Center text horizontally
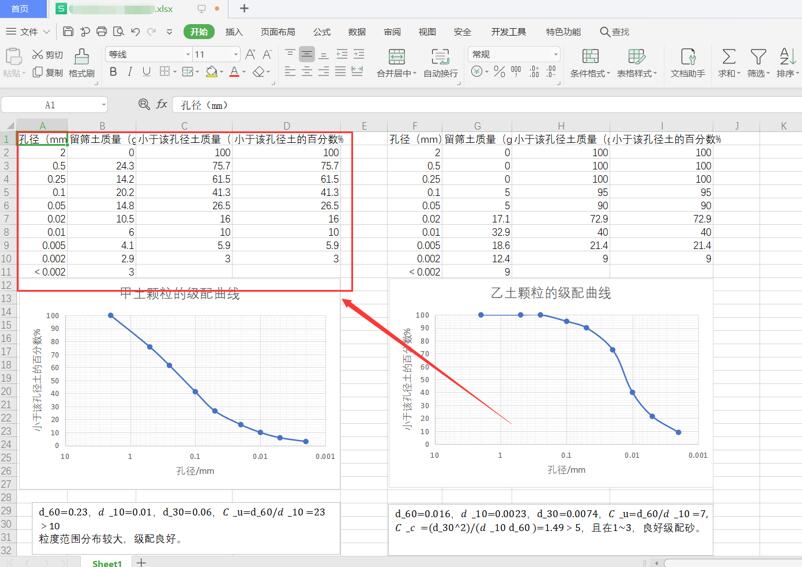 click(307, 72)
